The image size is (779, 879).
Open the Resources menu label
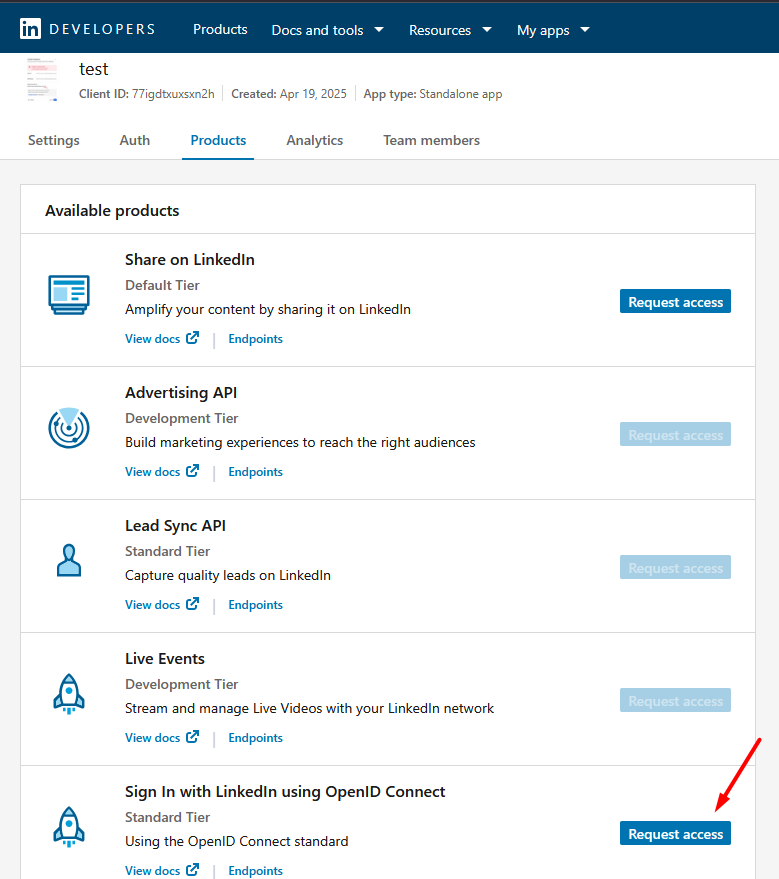tap(440, 30)
